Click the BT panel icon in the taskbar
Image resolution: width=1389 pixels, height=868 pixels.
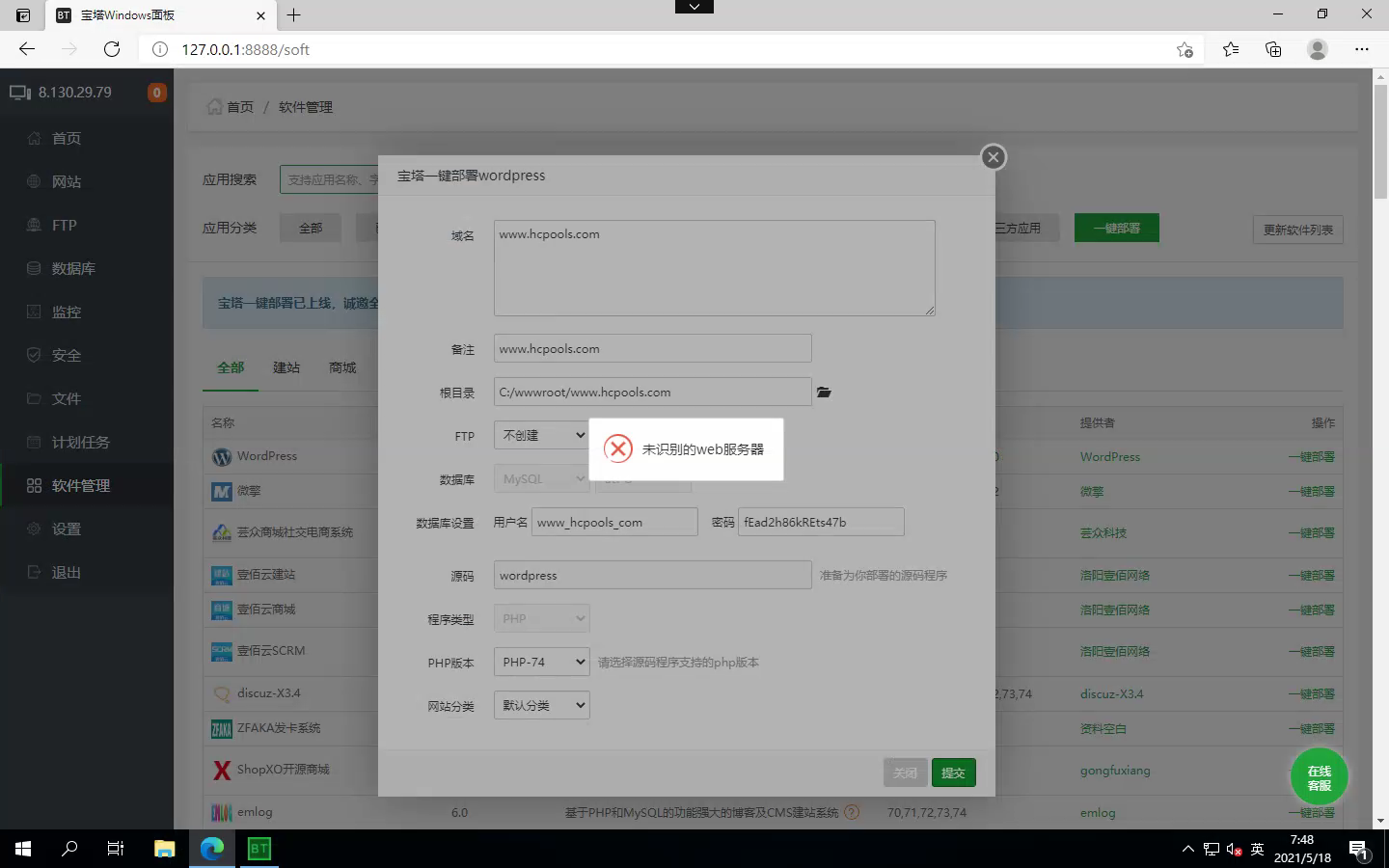tap(259, 849)
